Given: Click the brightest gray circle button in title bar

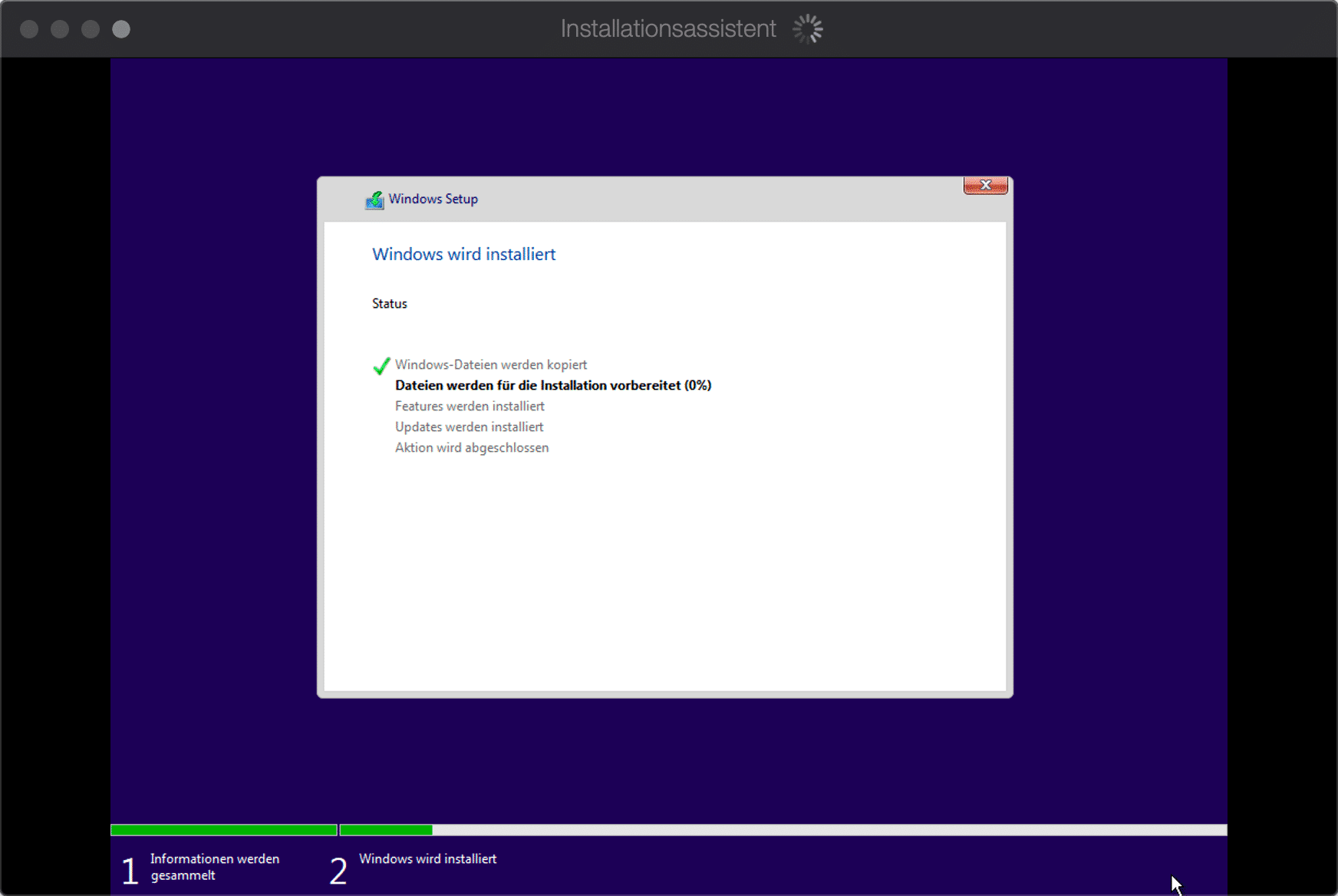Looking at the screenshot, I should click(121, 29).
